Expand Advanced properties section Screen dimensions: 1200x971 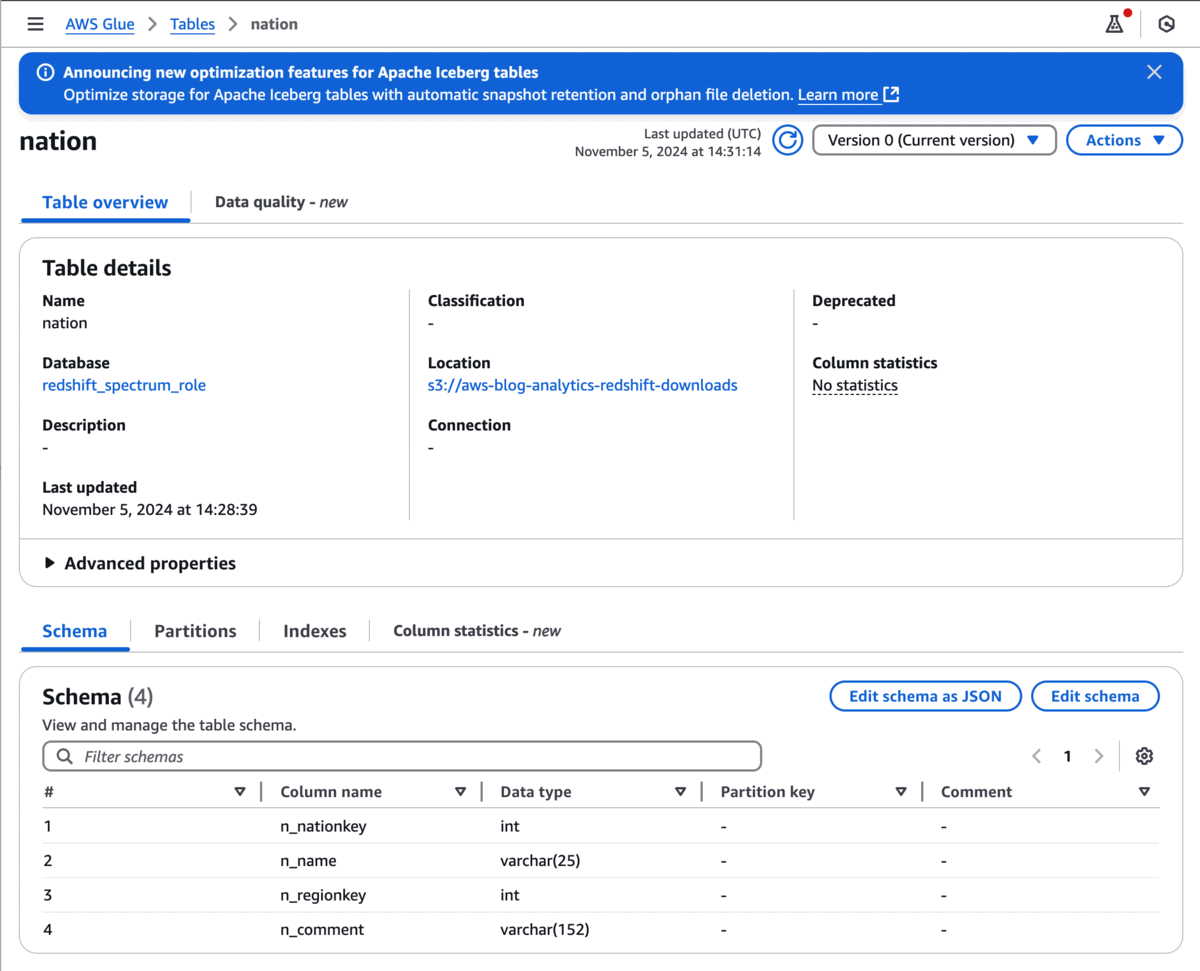tap(140, 563)
